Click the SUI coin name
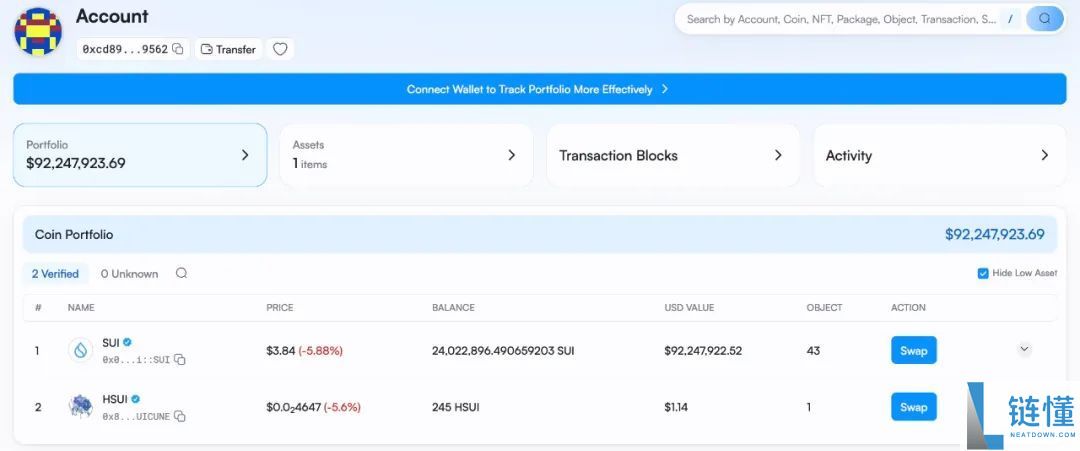Viewport: 1080px width, 451px height. tap(111, 342)
